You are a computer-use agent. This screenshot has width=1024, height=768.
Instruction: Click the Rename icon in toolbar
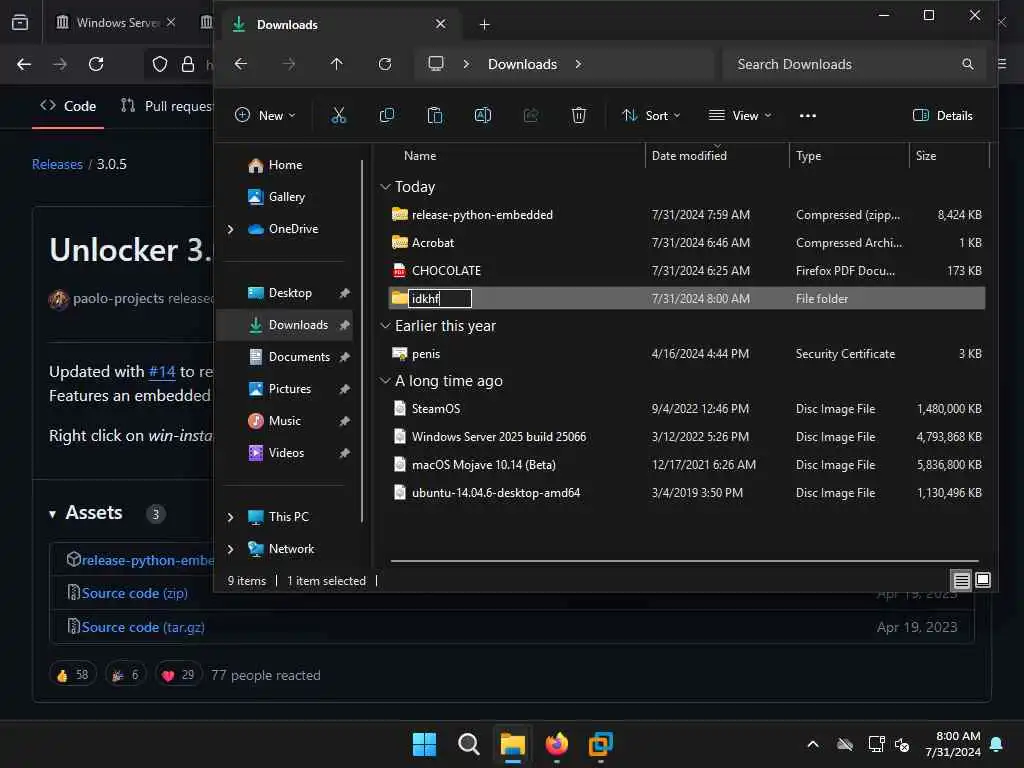[x=483, y=116]
